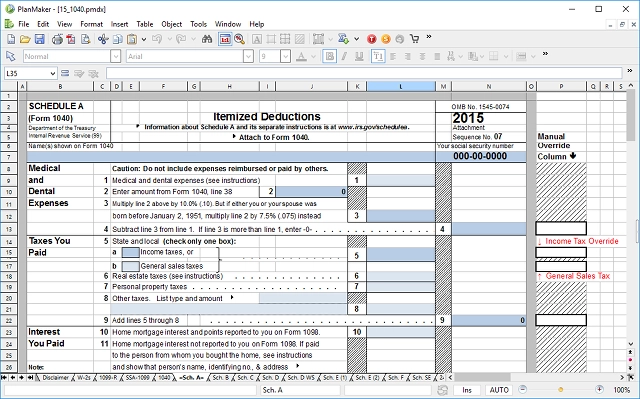This screenshot has height=399, width=640.
Task: Click the vertical scrollbar thumb
Action: click(x=631, y=116)
